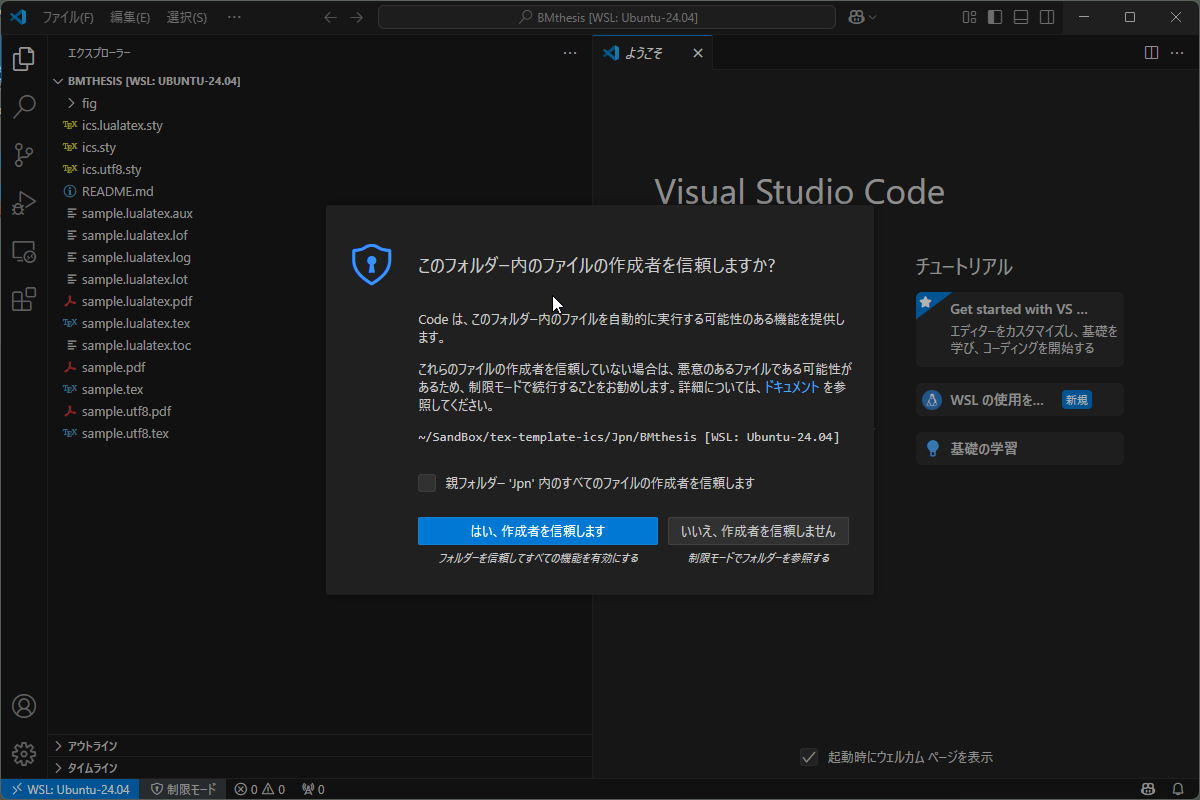Open the Extensions view
1200x800 pixels.
(24, 299)
